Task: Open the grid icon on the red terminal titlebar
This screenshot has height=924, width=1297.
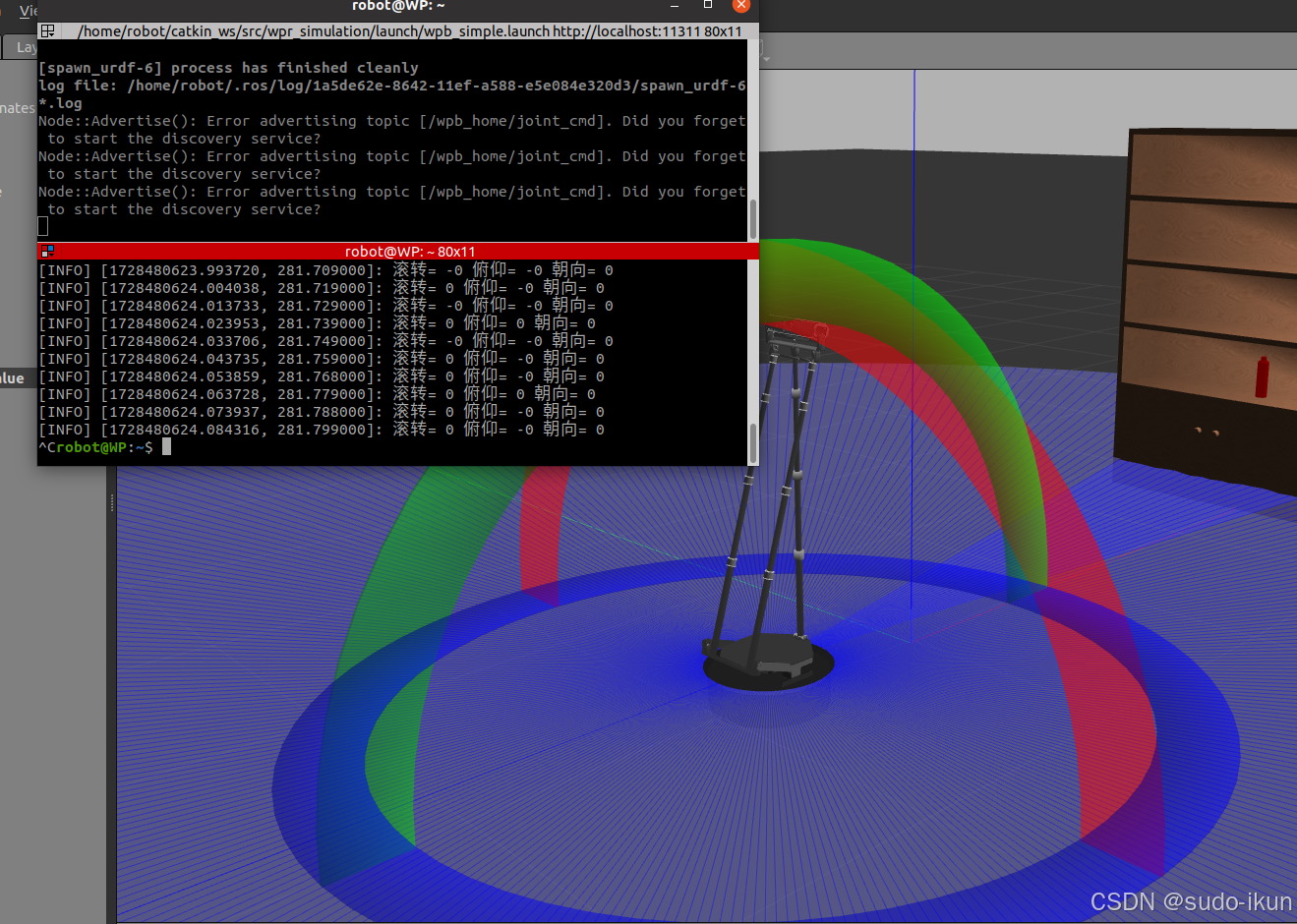Action: coord(47,252)
